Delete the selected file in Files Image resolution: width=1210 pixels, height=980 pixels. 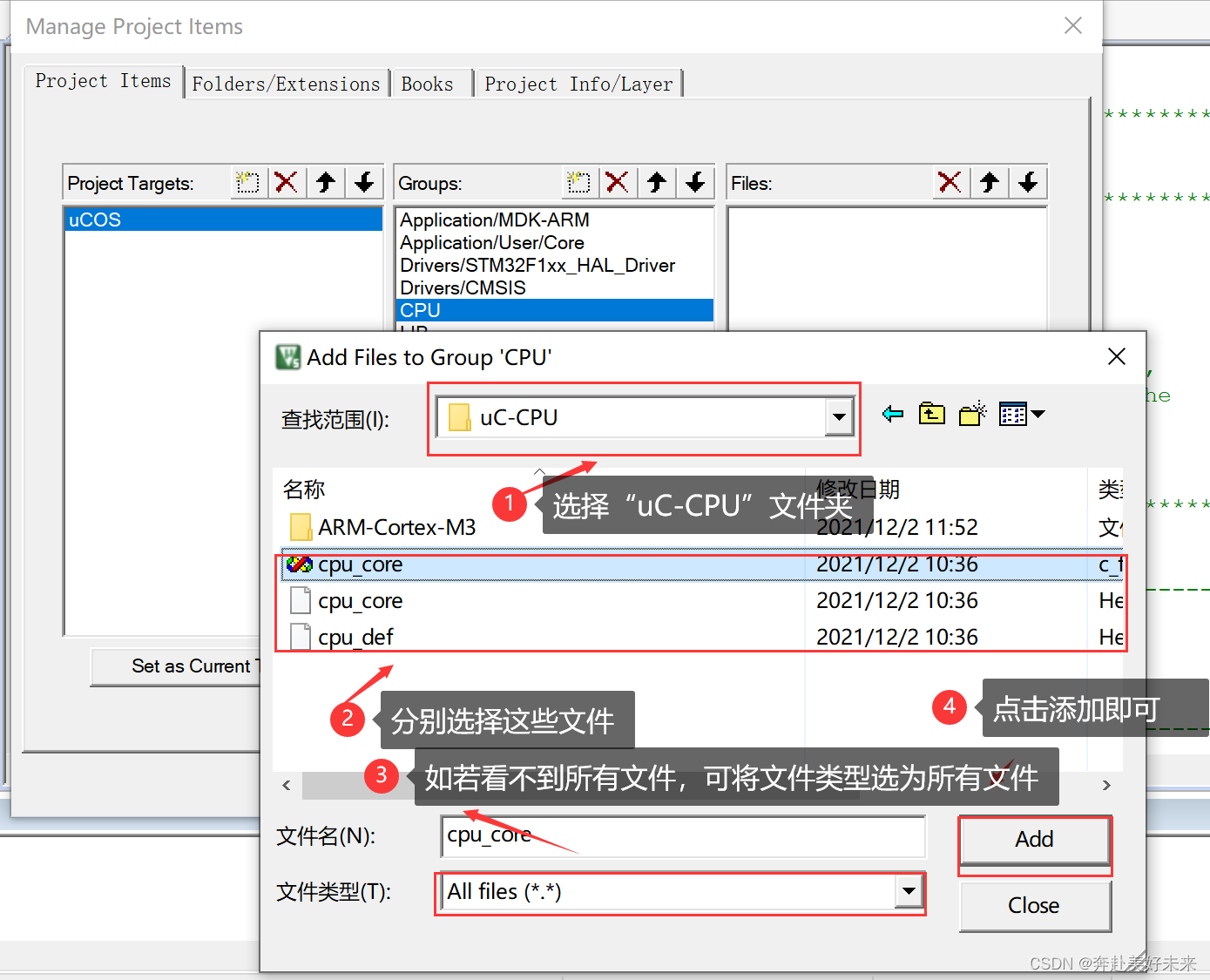pyautogui.click(x=950, y=183)
